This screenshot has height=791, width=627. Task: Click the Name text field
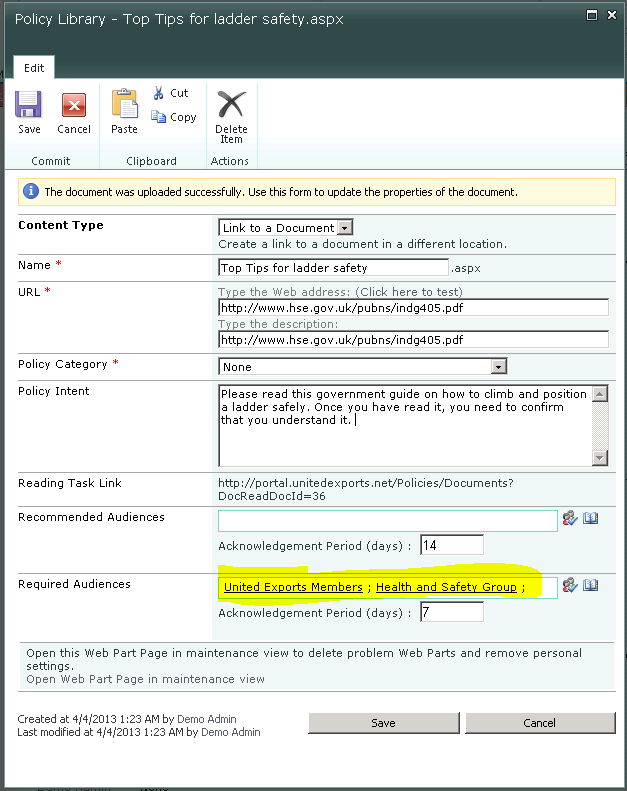[x=333, y=268]
